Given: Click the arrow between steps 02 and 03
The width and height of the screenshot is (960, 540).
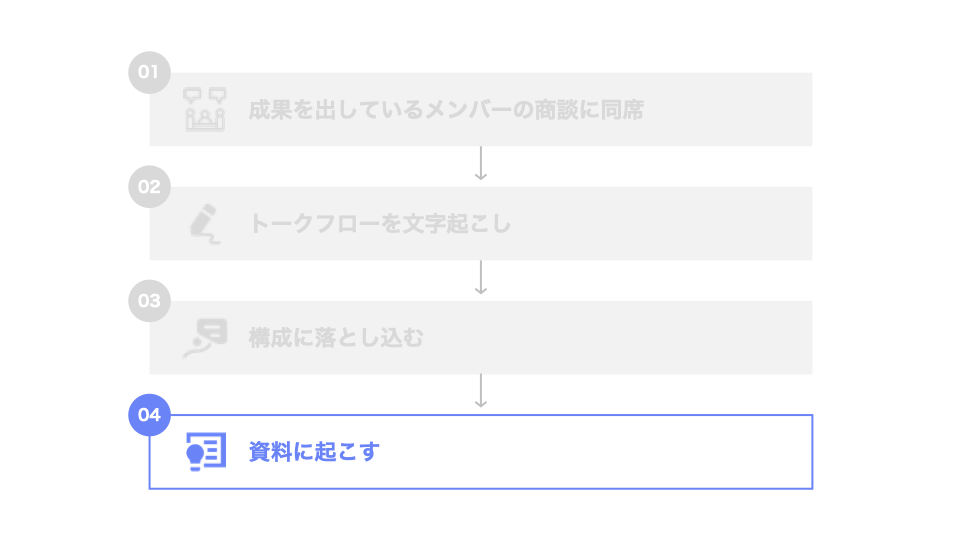Looking at the screenshot, I should coord(481,278).
